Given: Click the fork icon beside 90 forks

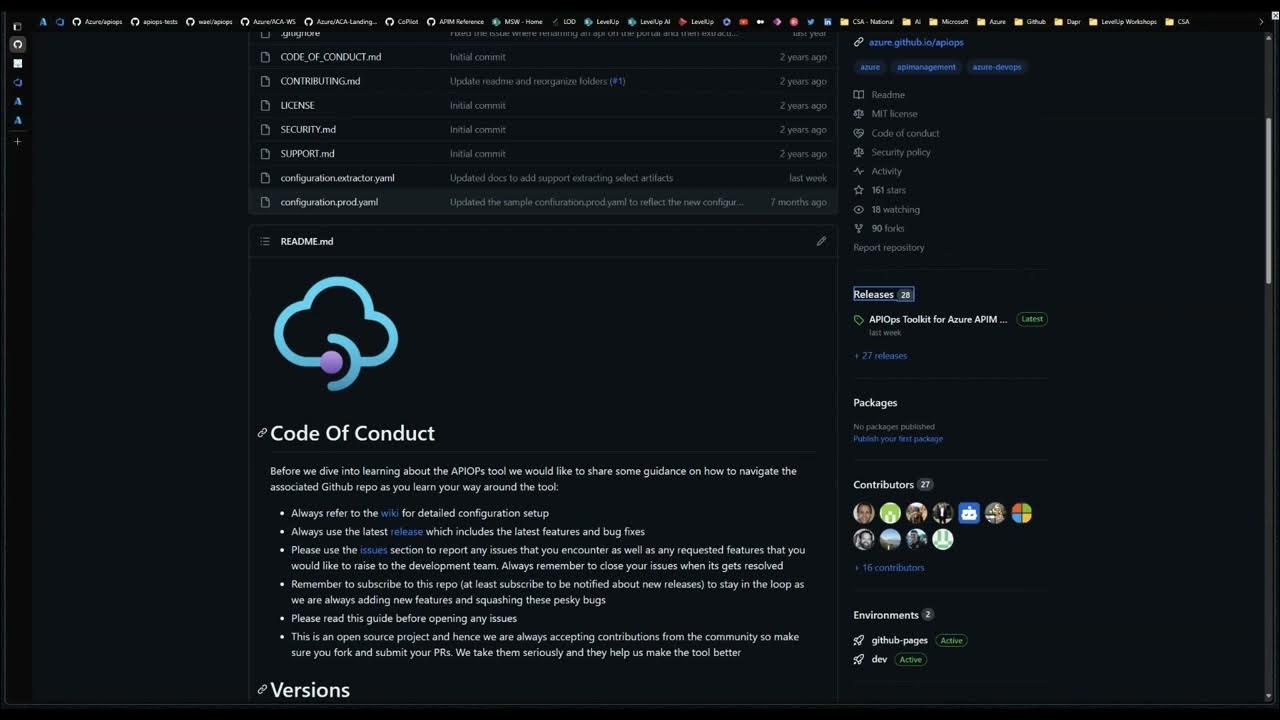Looking at the screenshot, I should pos(858,228).
